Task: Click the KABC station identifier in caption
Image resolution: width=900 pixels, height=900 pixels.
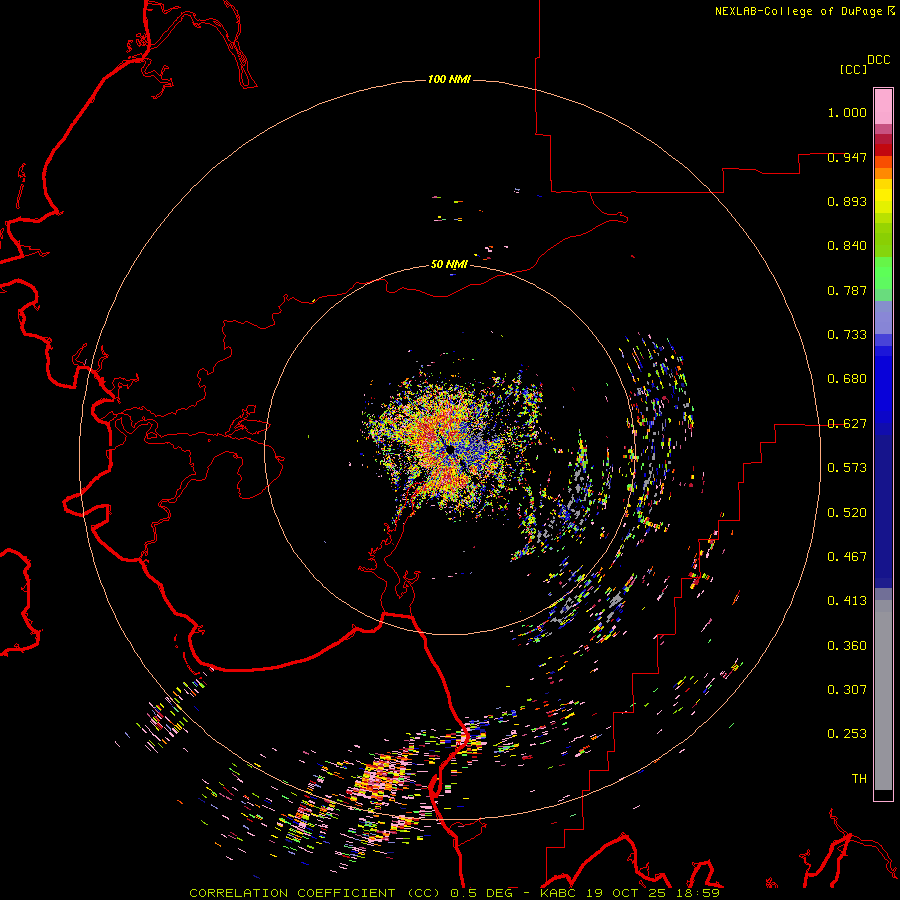Action: coord(560,893)
